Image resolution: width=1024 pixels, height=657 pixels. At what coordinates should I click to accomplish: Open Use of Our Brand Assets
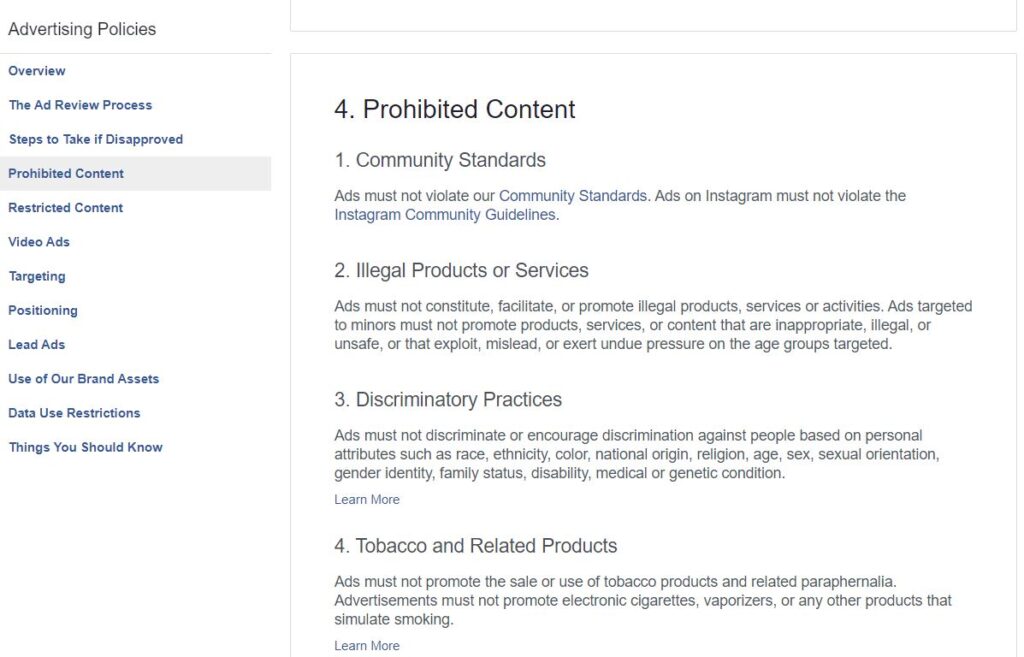83,379
